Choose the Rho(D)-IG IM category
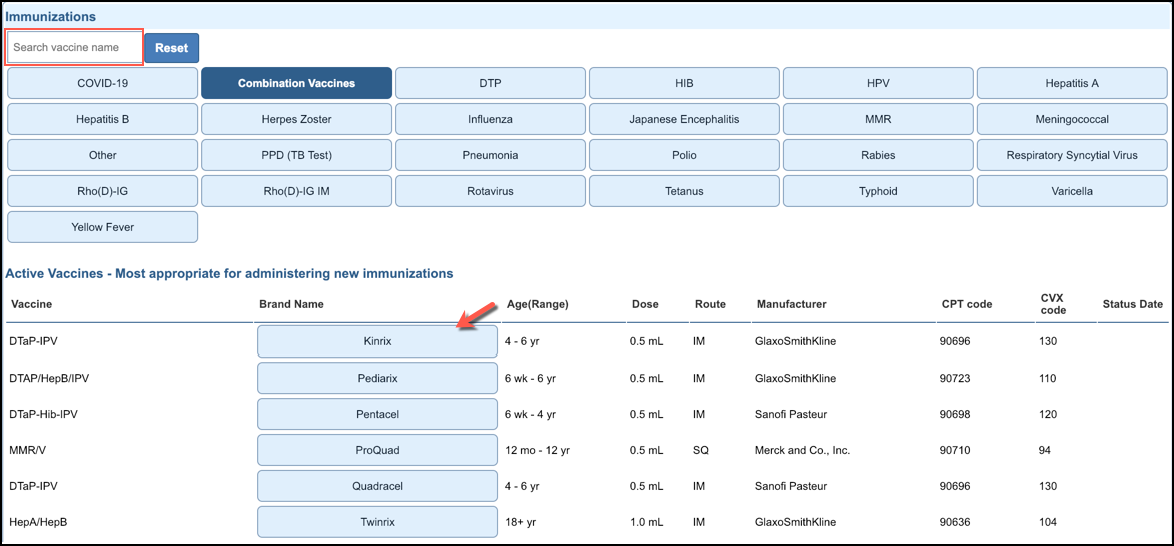Screen dimensions: 1174x546 [x=296, y=191]
